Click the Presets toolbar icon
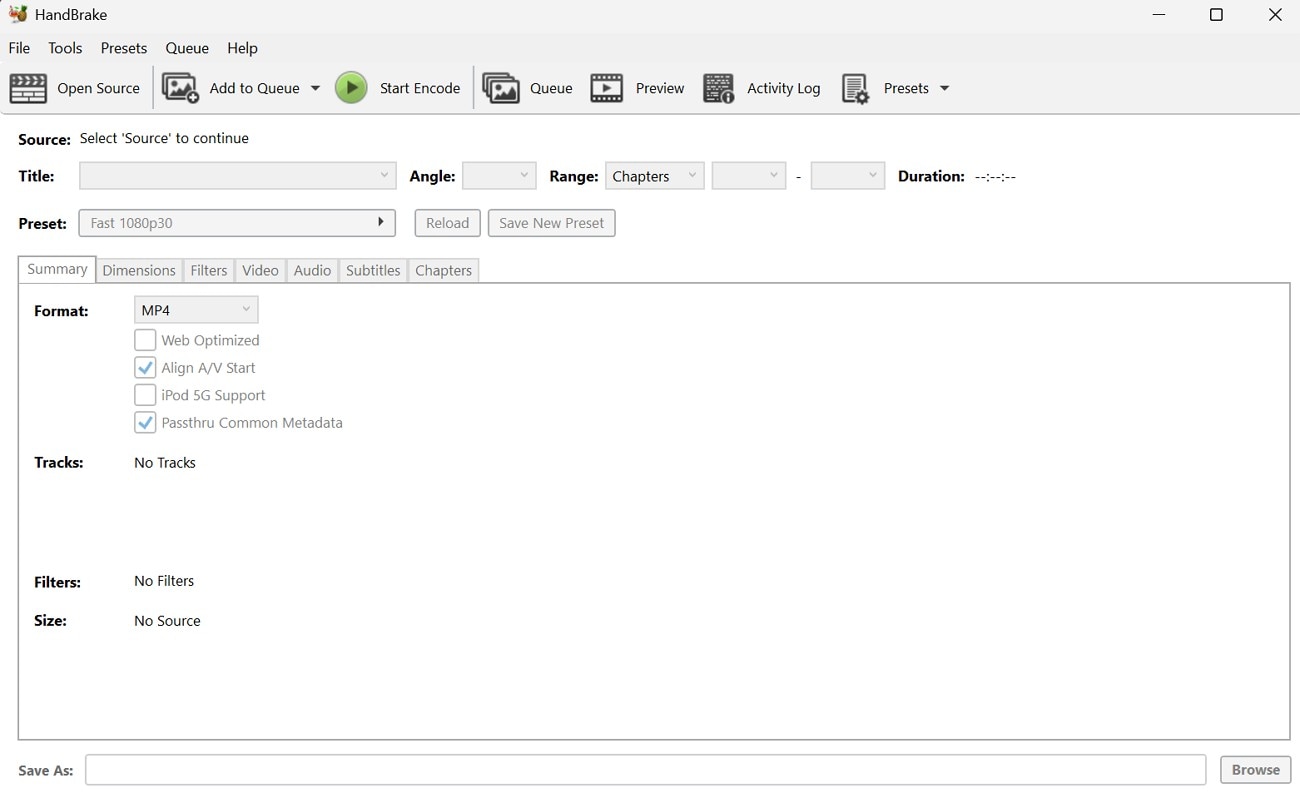 (x=855, y=88)
